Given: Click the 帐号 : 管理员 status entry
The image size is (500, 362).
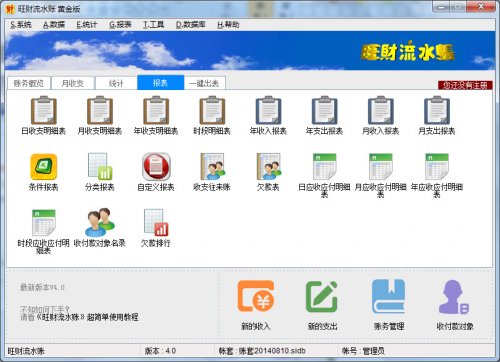Looking at the screenshot, I should click(x=363, y=351).
